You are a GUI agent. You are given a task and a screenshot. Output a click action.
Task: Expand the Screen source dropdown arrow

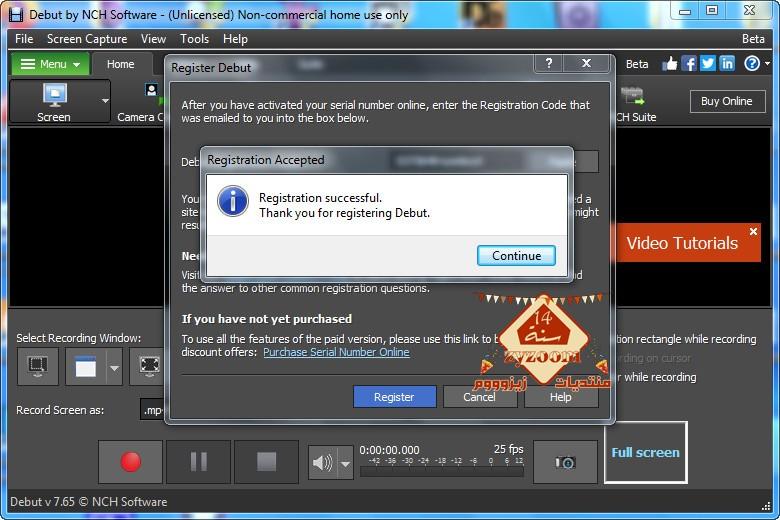tap(105, 101)
